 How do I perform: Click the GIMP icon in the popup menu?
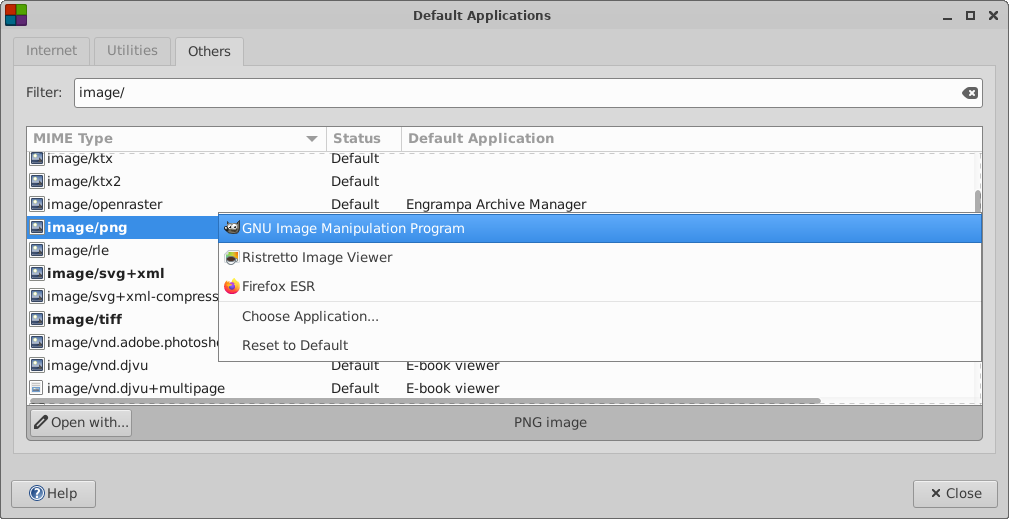tap(232, 228)
